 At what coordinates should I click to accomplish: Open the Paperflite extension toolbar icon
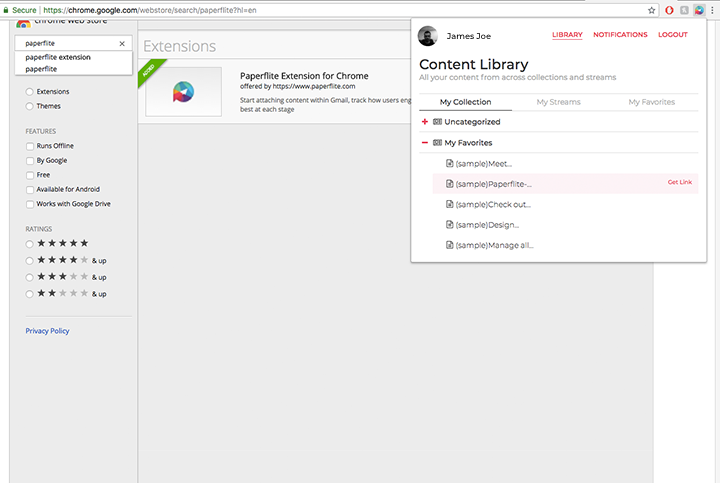point(699,10)
